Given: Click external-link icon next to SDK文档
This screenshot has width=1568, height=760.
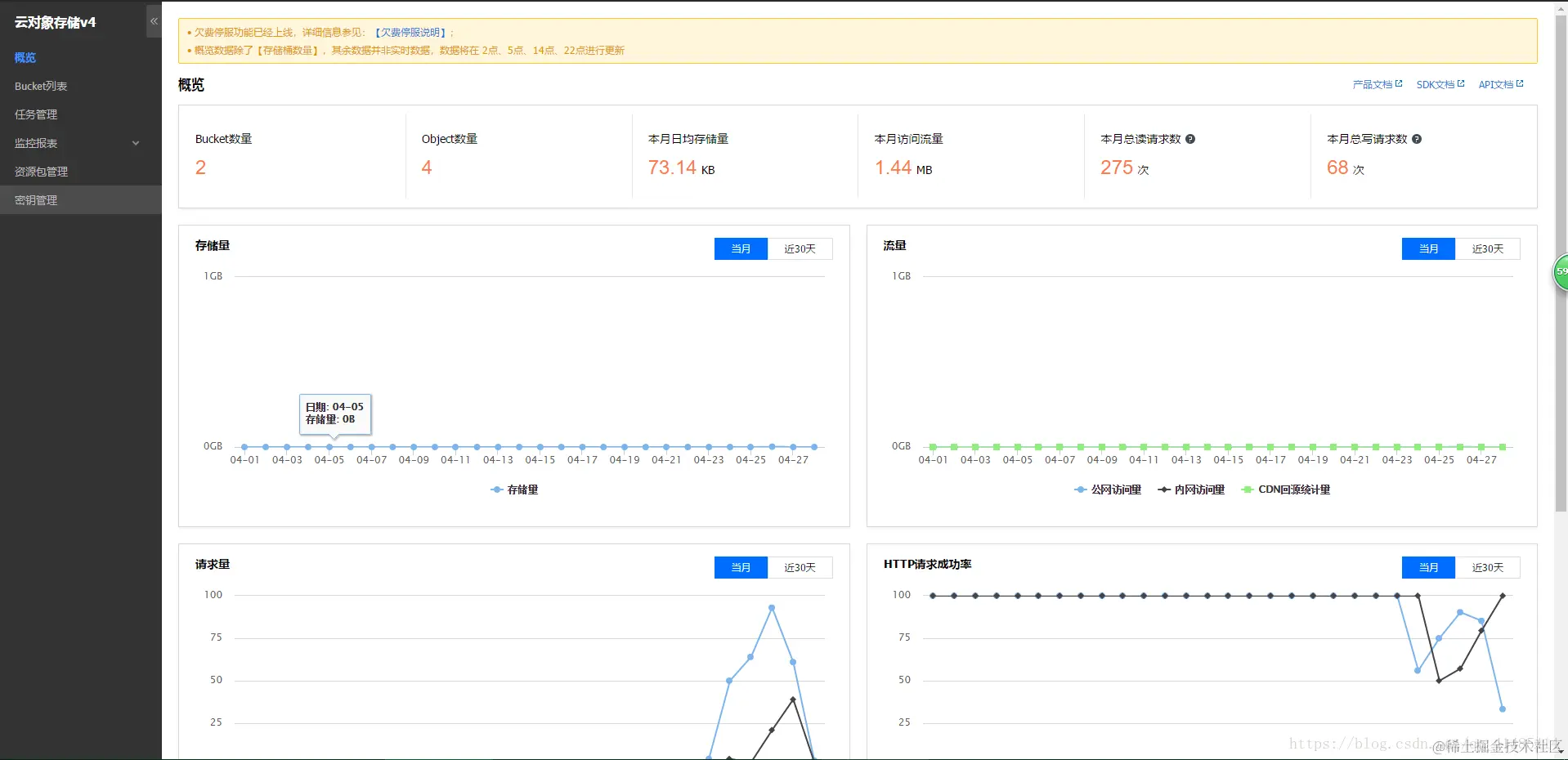Looking at the screenshot, I should 1461,83.
